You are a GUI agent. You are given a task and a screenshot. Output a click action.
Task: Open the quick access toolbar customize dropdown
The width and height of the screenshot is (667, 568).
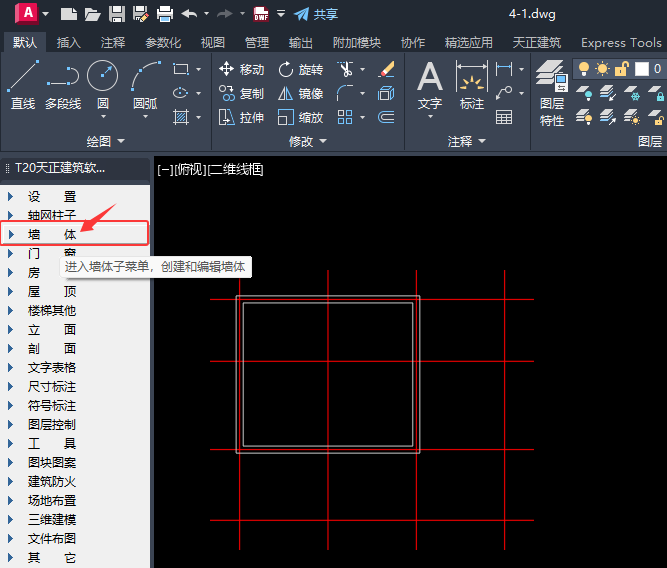281,14
